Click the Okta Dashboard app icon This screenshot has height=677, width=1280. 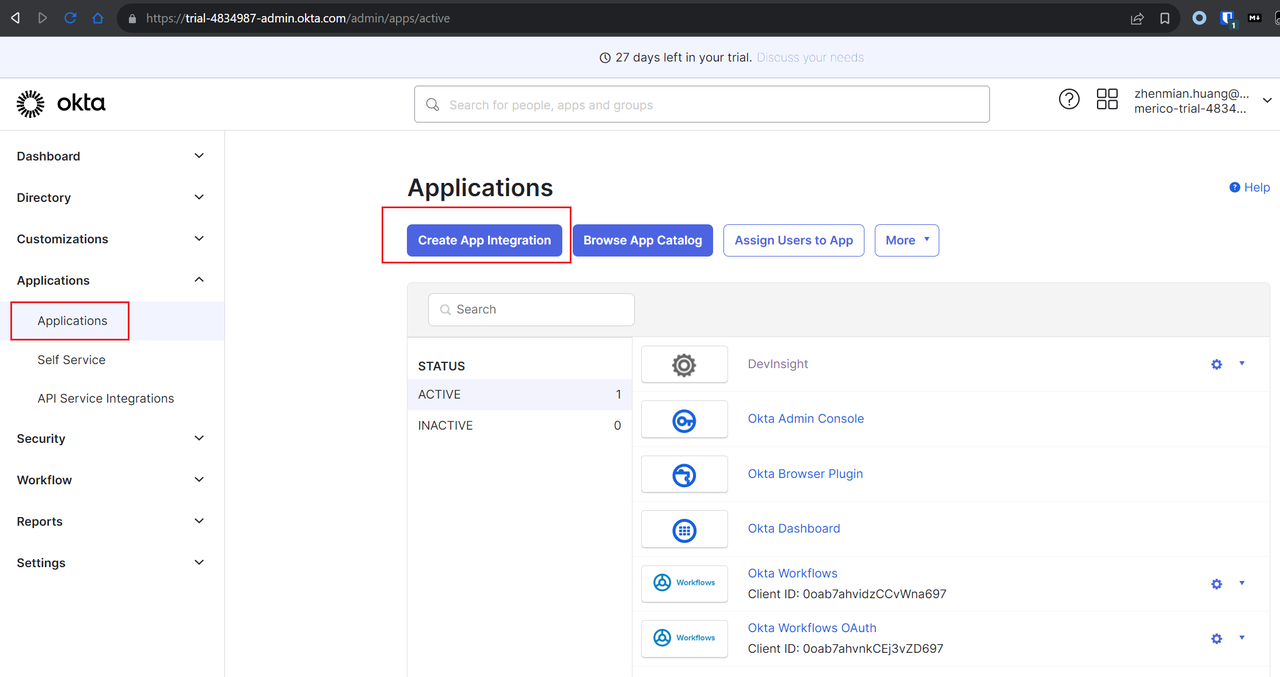pos(684,529)
